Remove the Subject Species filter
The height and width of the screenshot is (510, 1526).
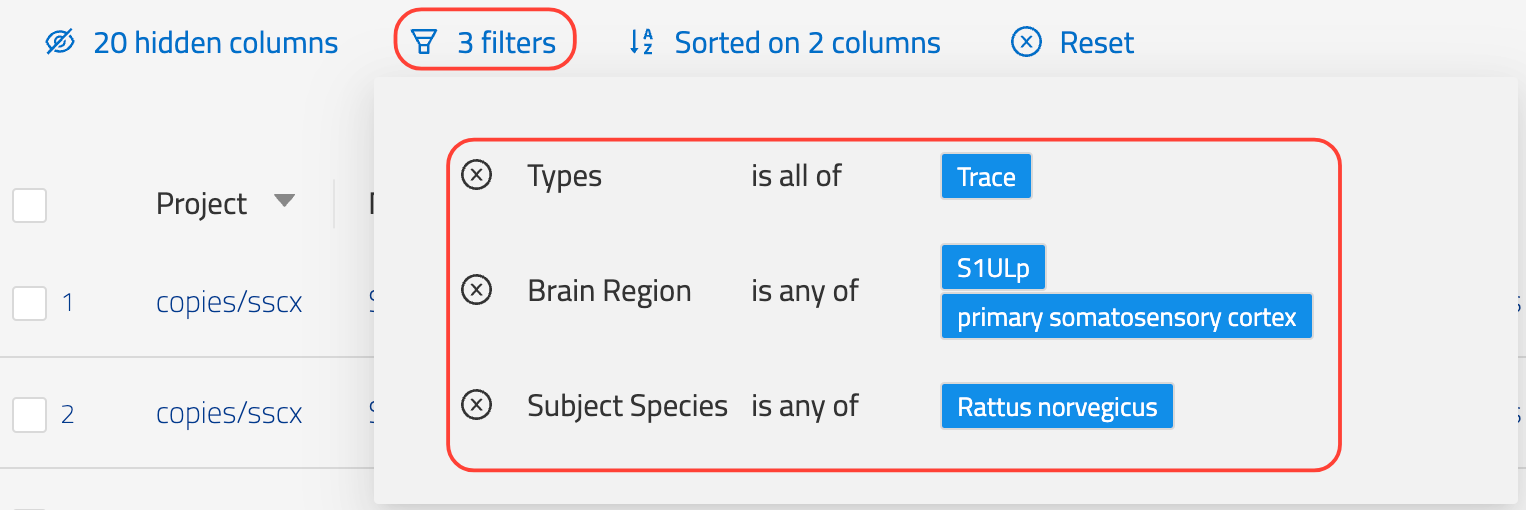tap(476, 406)
